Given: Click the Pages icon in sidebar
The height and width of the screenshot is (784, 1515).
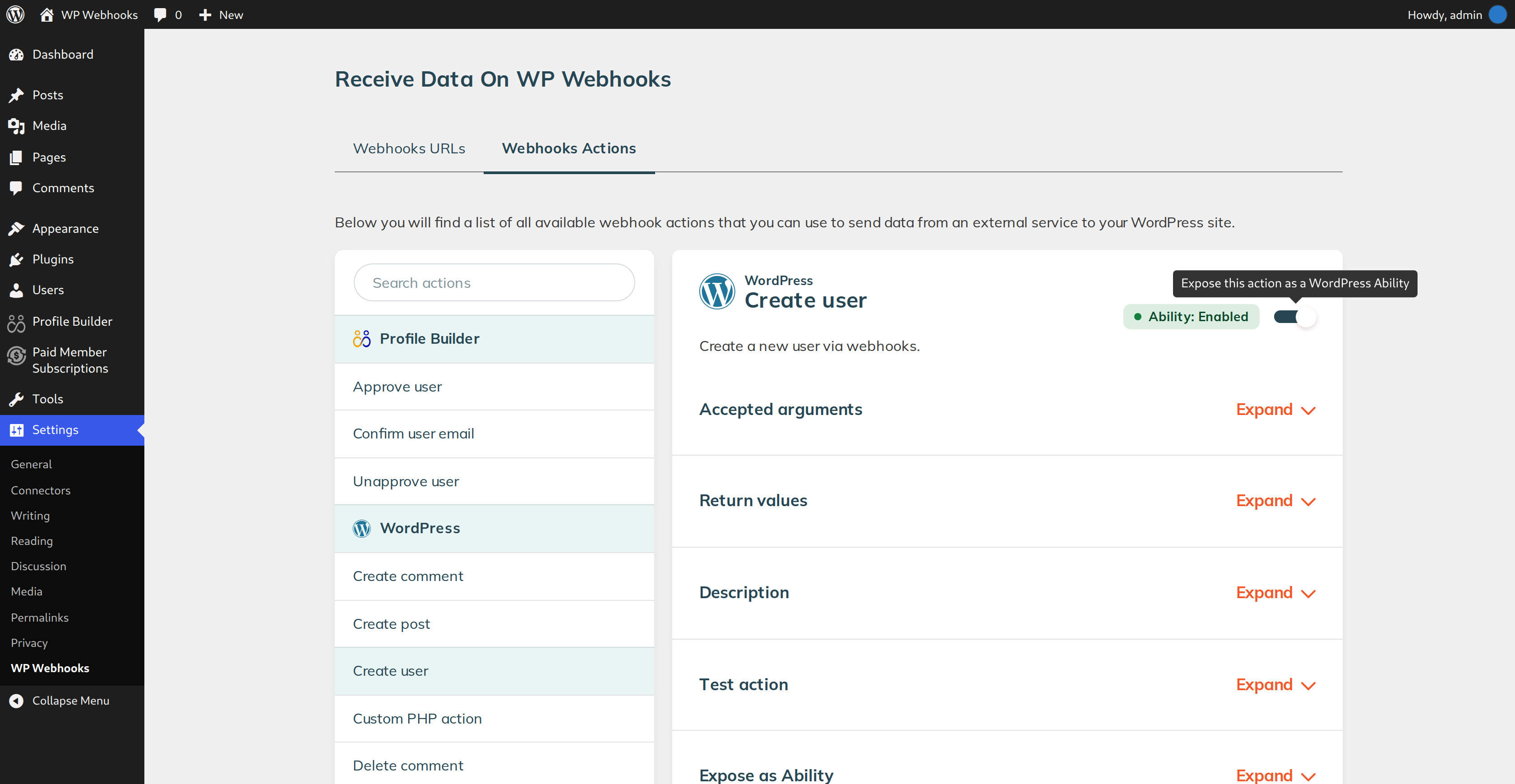Looking at the screenshot, I should 16,157.
